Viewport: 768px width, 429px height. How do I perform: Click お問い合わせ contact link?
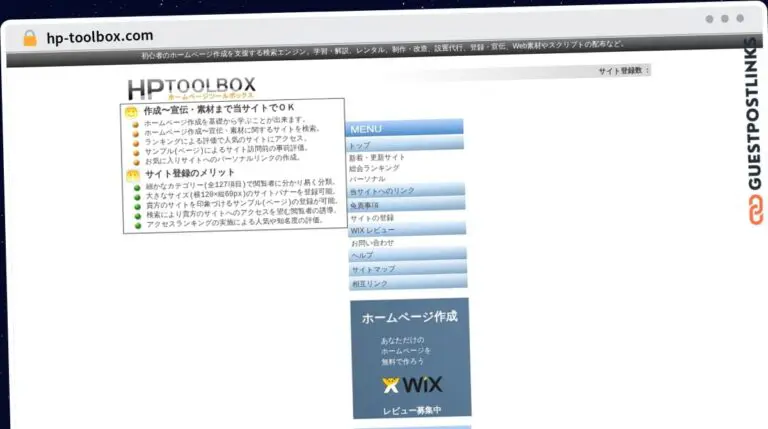coord(373,243)
